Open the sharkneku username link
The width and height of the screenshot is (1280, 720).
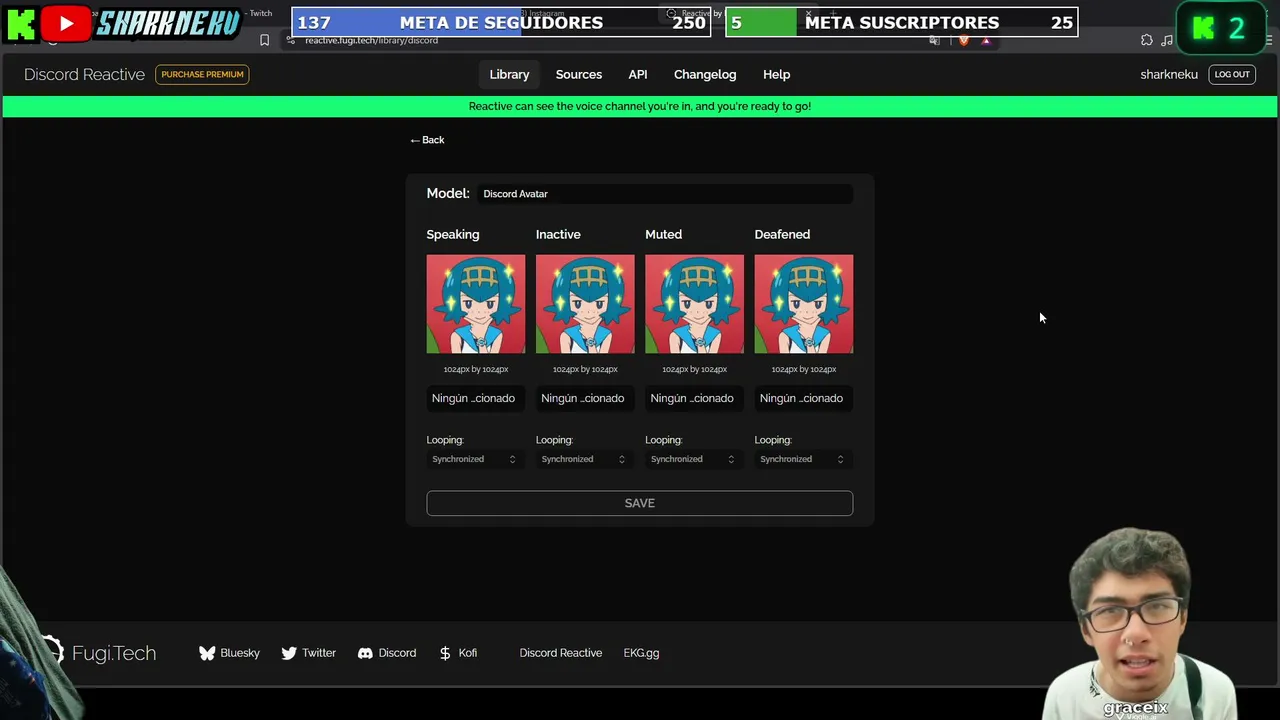[x=1169, y=74]
